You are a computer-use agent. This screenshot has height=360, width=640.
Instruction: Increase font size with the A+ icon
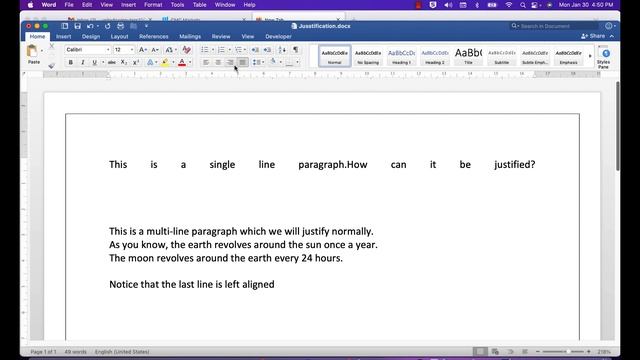click(142, 50)
